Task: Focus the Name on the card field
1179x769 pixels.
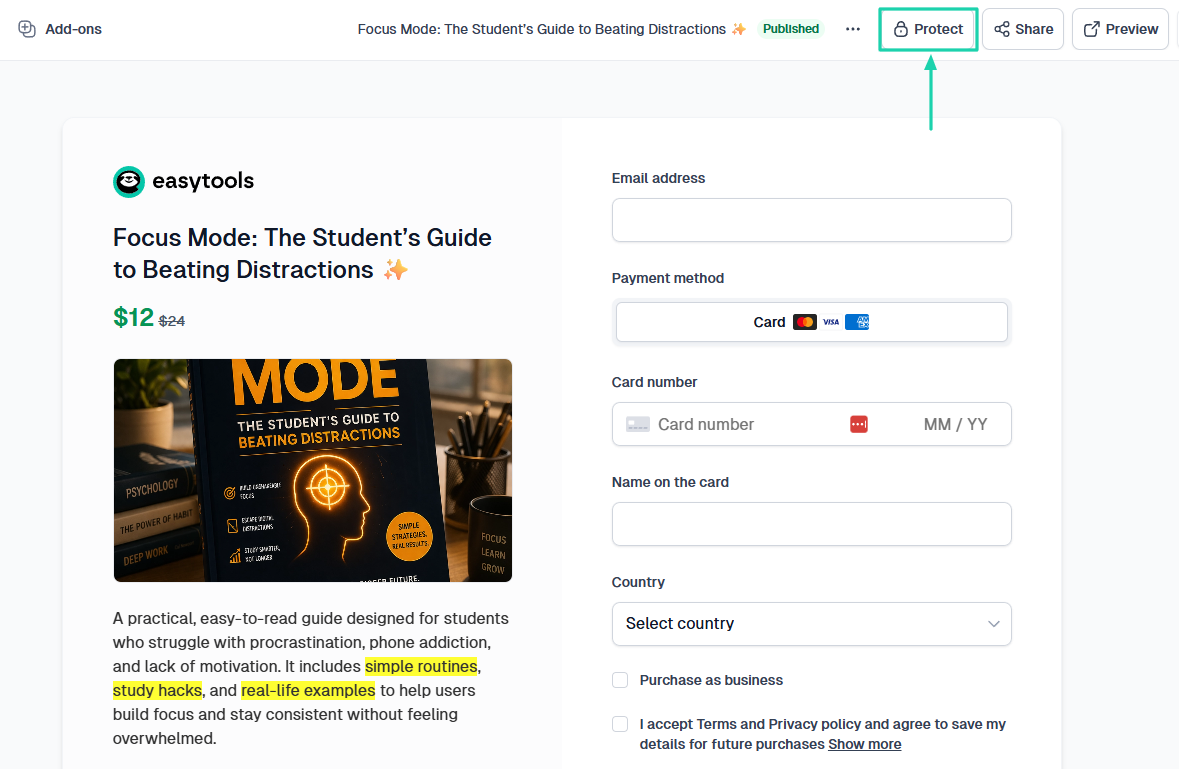Action: (x=811, y=524)
